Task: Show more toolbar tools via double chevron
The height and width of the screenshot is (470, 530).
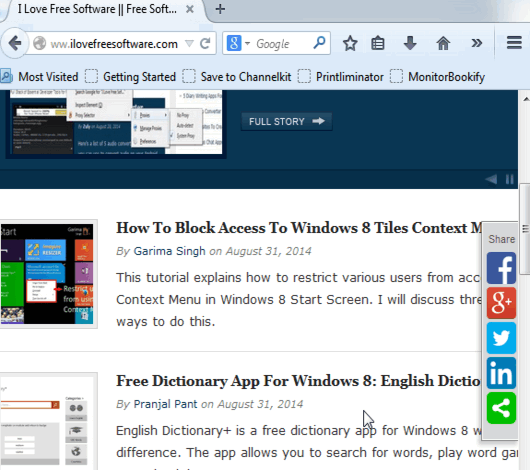Action: tap(477, 43)
